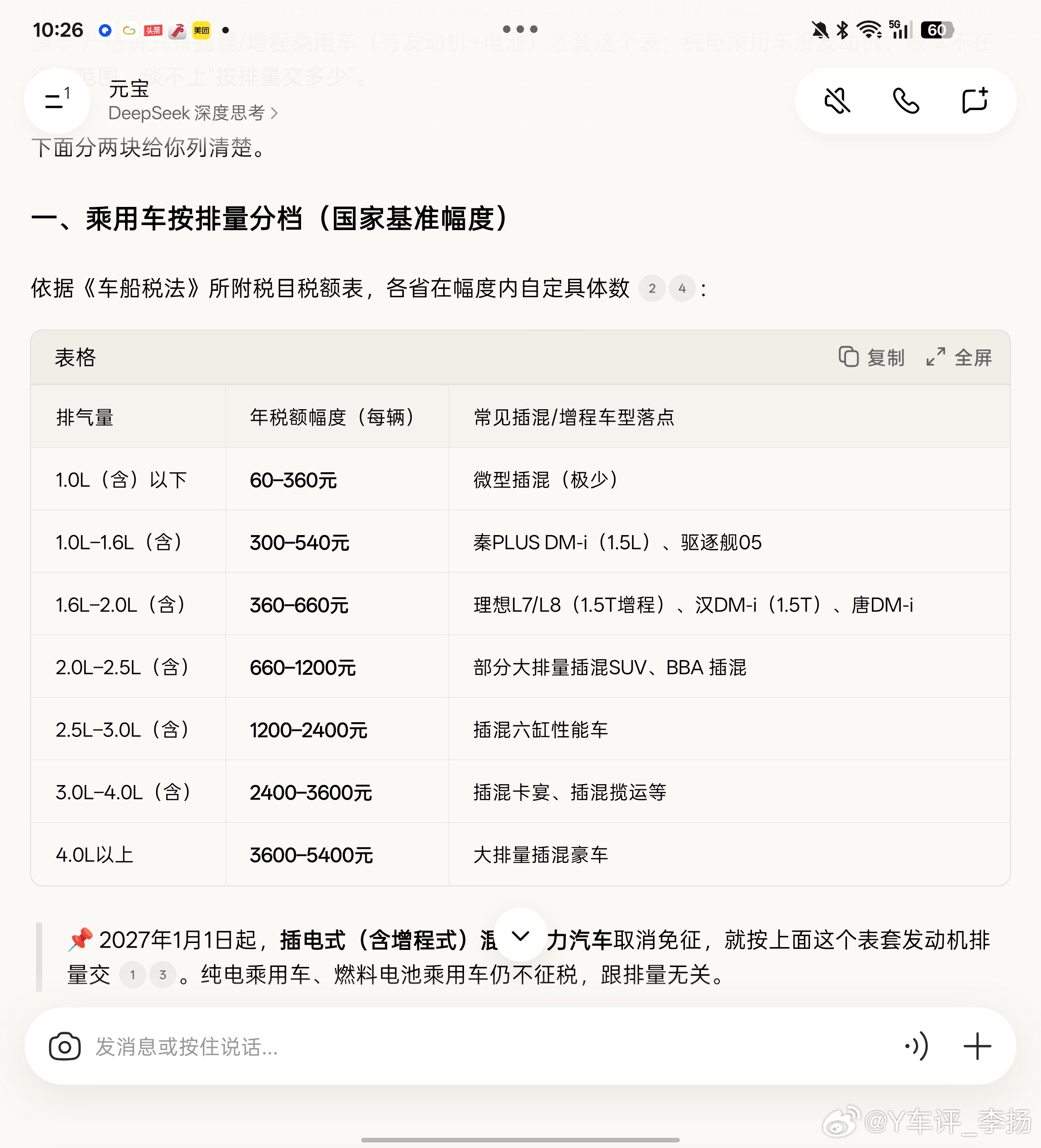Tap the voice input icon in message bar

917,1046
